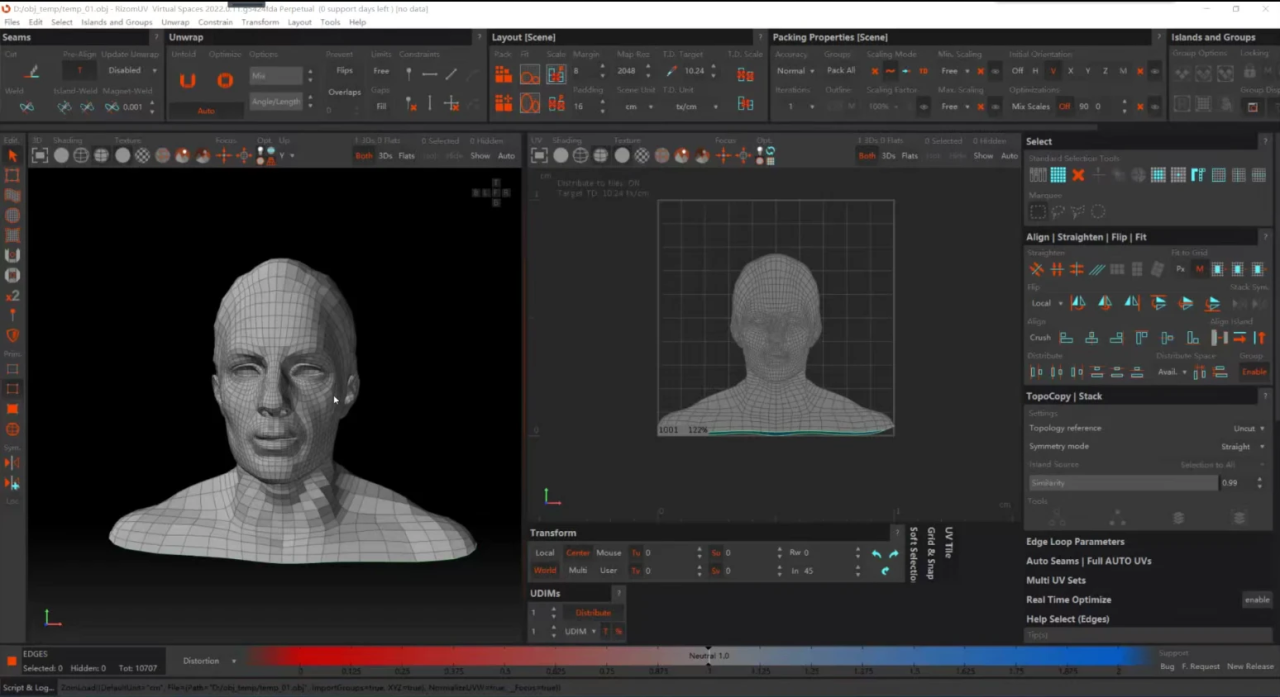Click the Pack All button
1280x697 pixels.
(841, 71)
